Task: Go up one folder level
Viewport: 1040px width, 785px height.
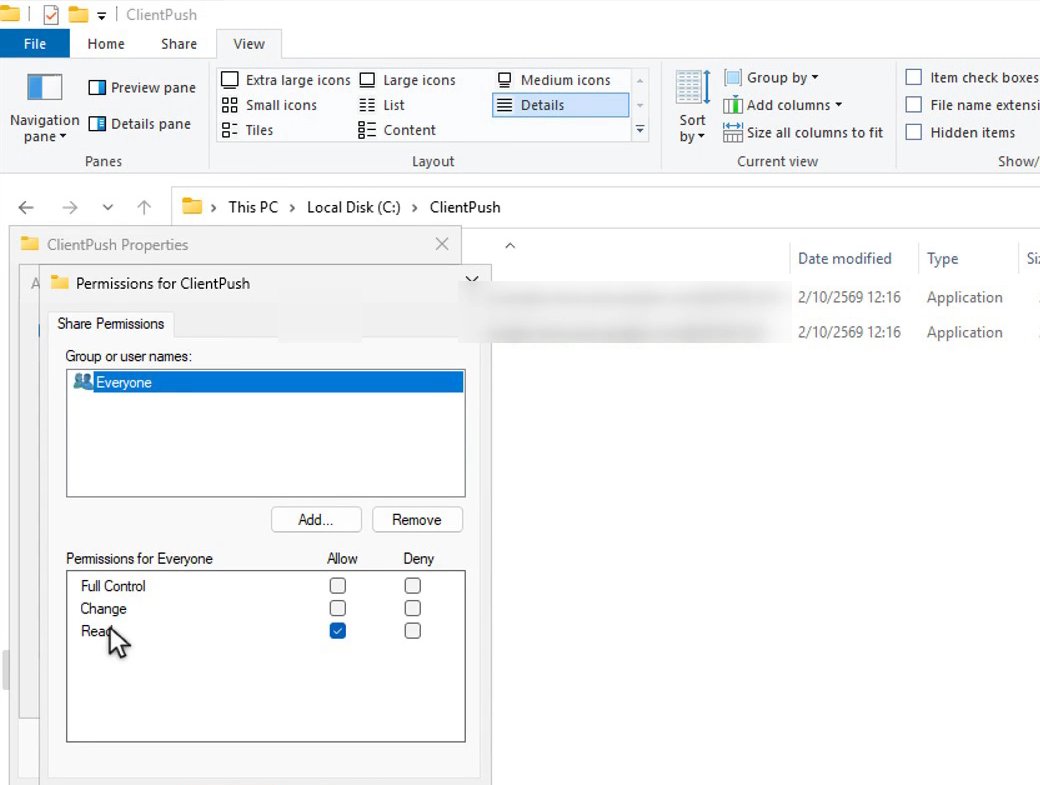Action: click(144, 208)
